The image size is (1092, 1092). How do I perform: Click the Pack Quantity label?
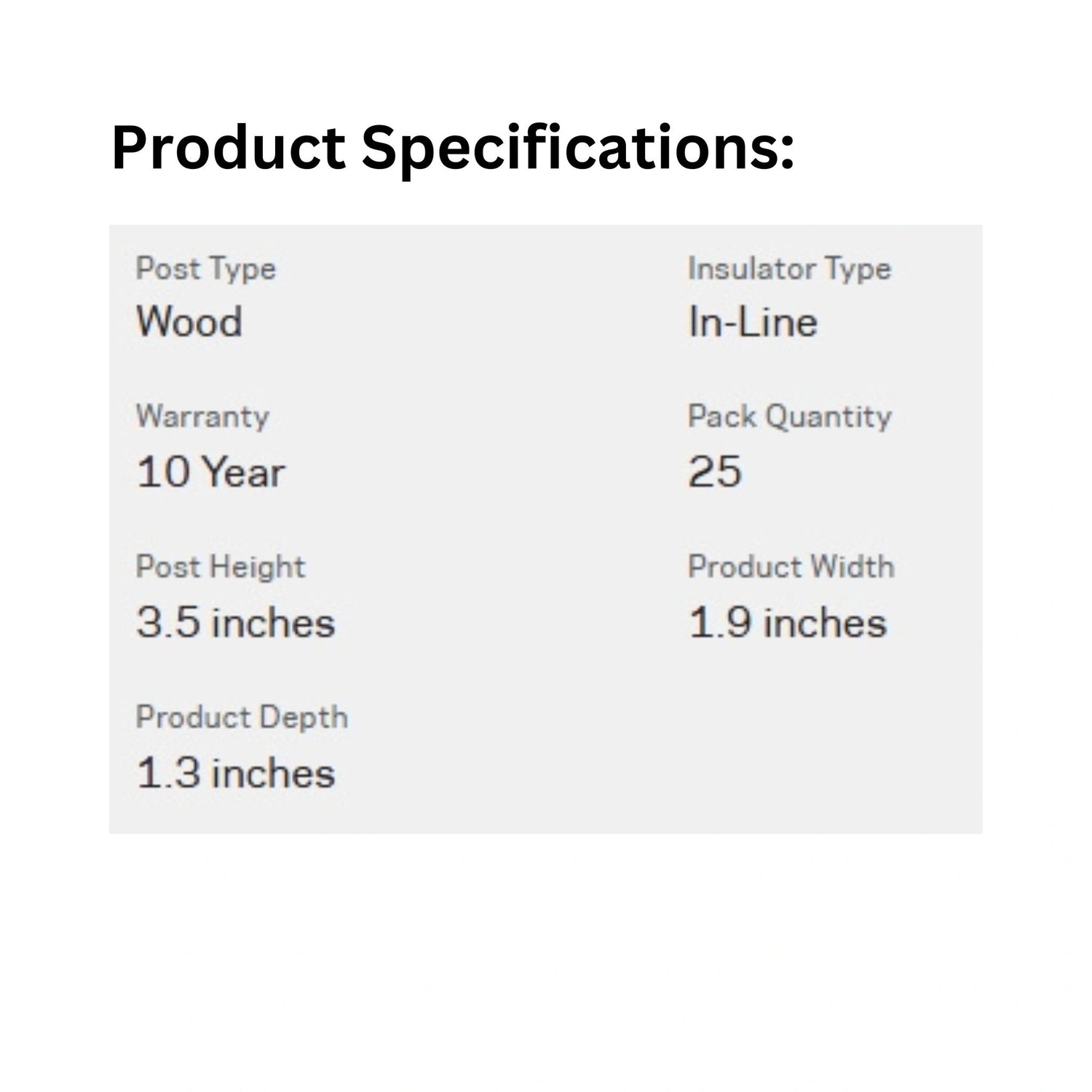pos(789,417)
